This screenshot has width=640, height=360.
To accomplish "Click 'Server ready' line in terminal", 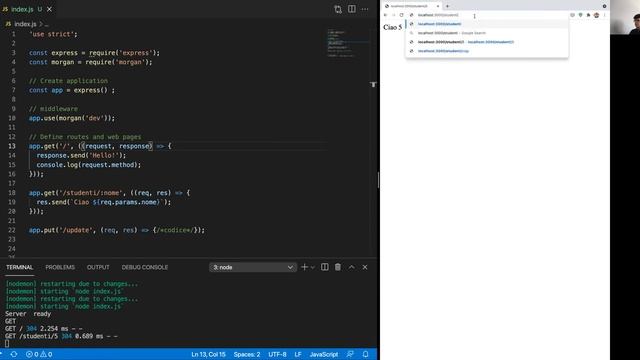I will (x=28, y=314).
